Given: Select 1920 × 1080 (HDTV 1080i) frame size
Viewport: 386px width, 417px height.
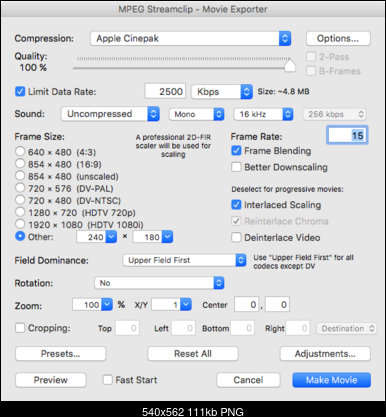Looking at the screenshot, I should coord(20,224).
